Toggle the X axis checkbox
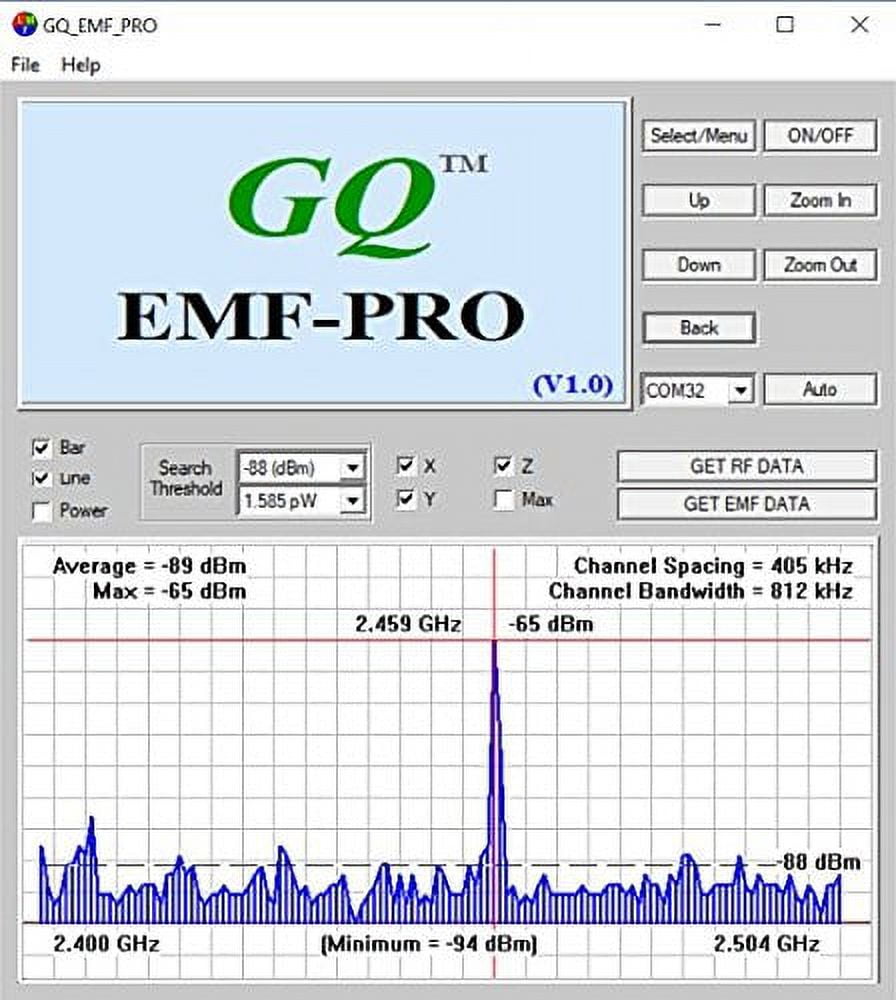The image size is (896, 1000). 406,466
